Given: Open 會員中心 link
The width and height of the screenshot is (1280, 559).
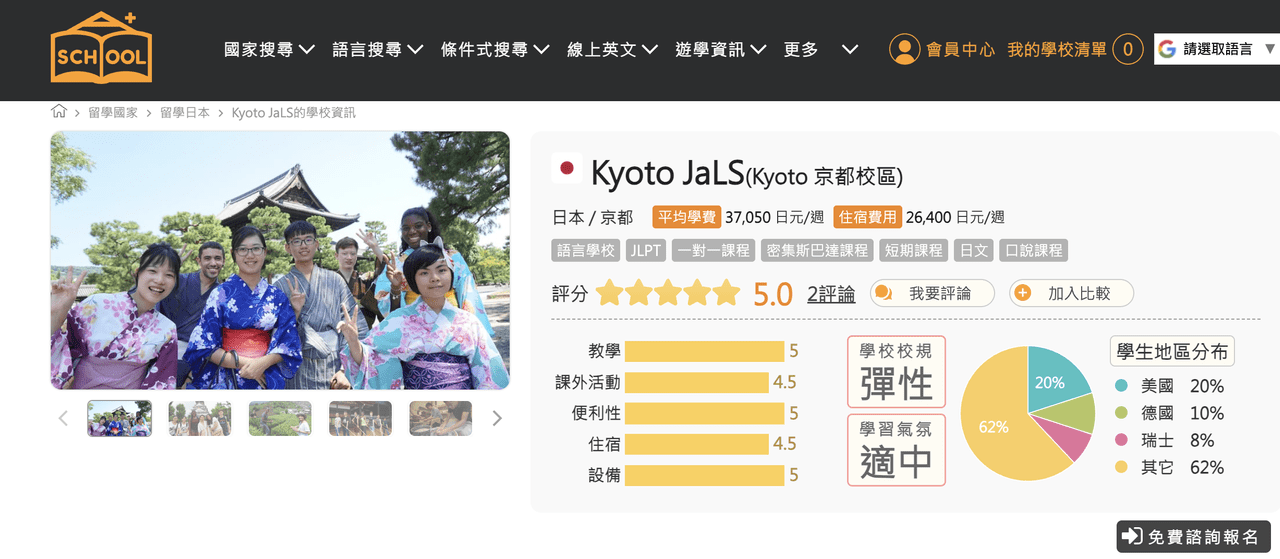Looking at the screenshot, I should coord(960,49).
